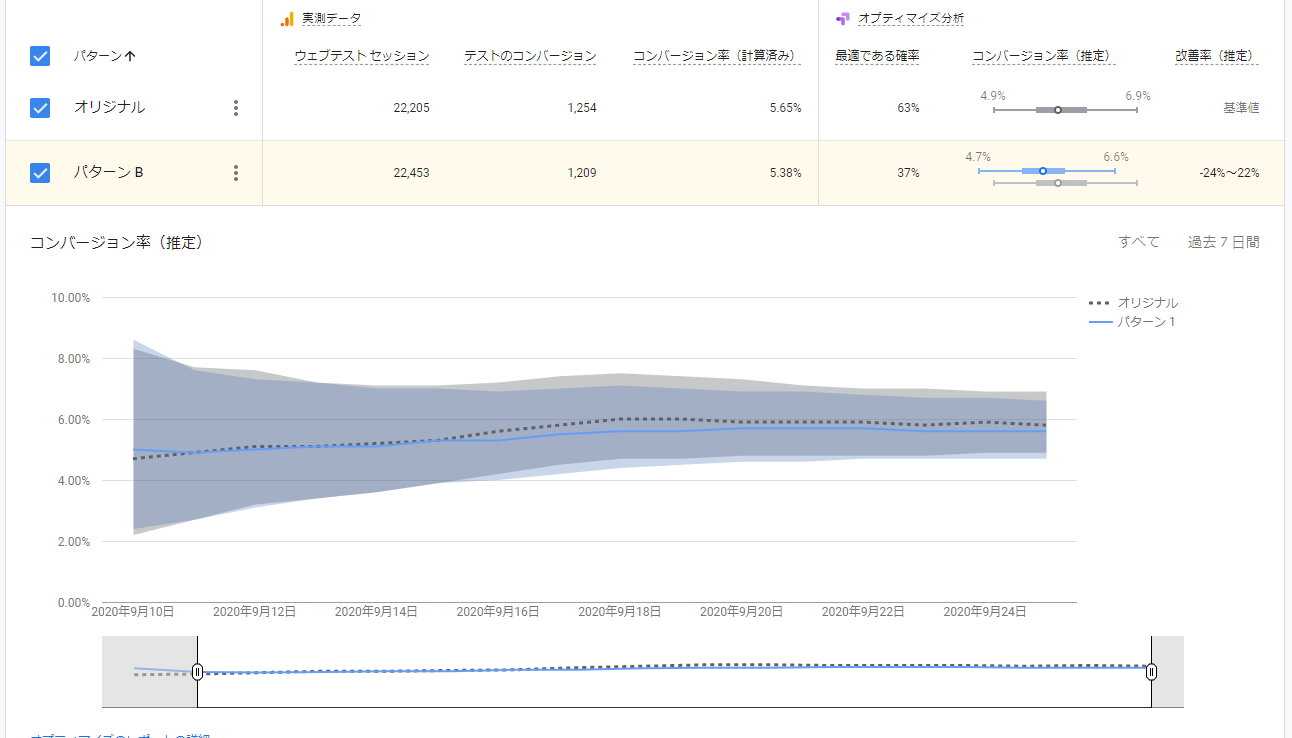1292x738 pixels.
Task: Click the オプティマイズ分析 section label
Action: tap(911, 19)
